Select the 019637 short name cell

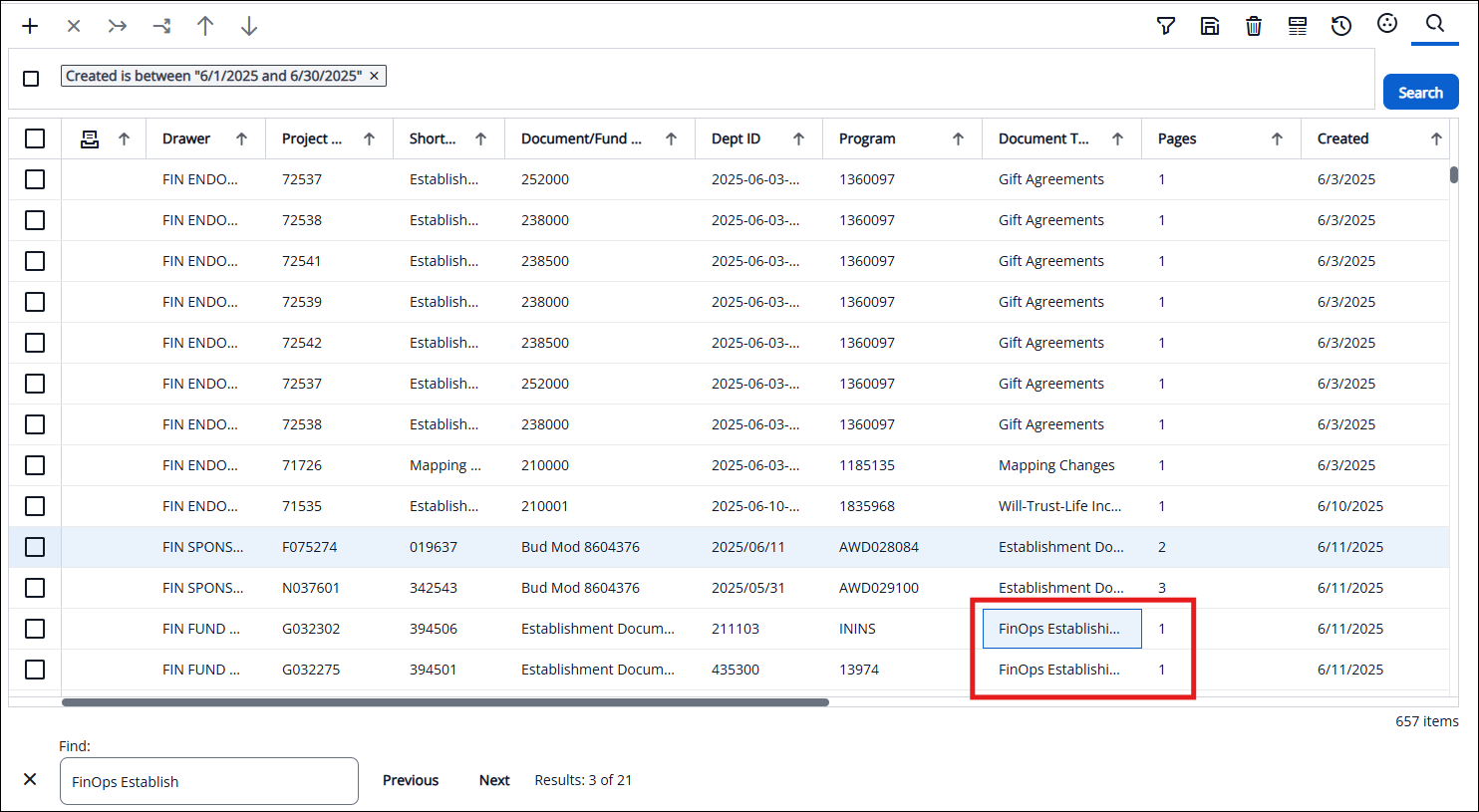[434, 547]
